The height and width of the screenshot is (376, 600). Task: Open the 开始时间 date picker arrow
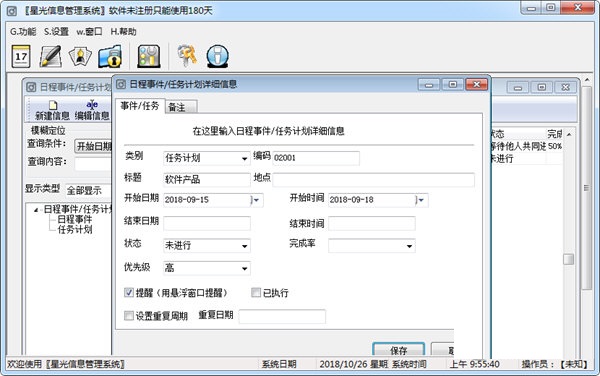[x=422, y=200]
